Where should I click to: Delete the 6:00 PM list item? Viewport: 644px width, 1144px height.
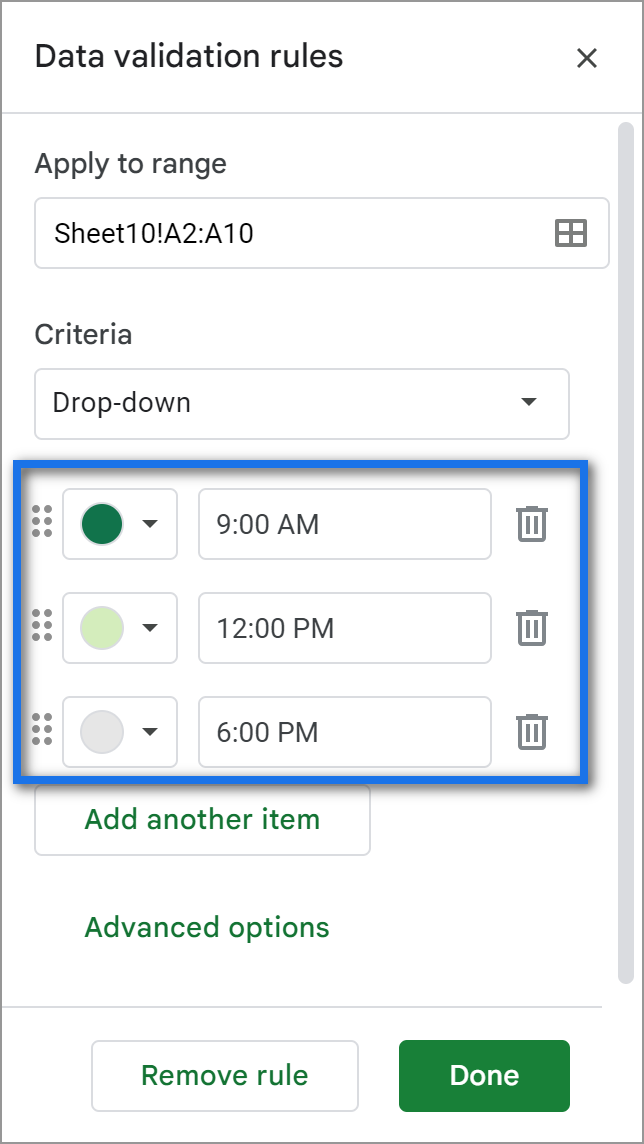(x=531, y=732)
